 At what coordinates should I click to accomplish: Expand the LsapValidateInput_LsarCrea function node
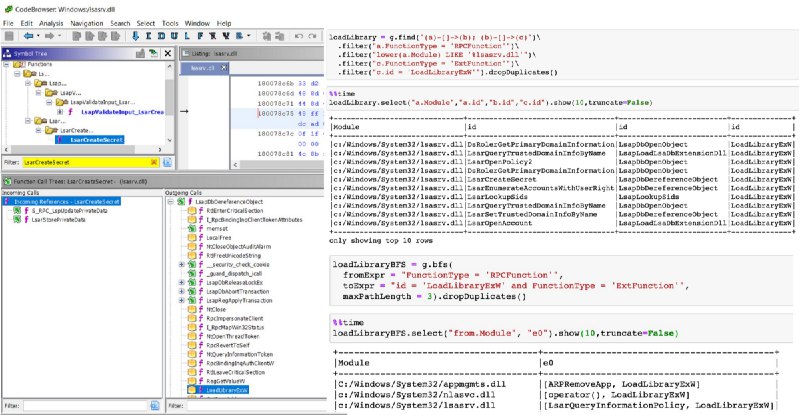point(60,111)
